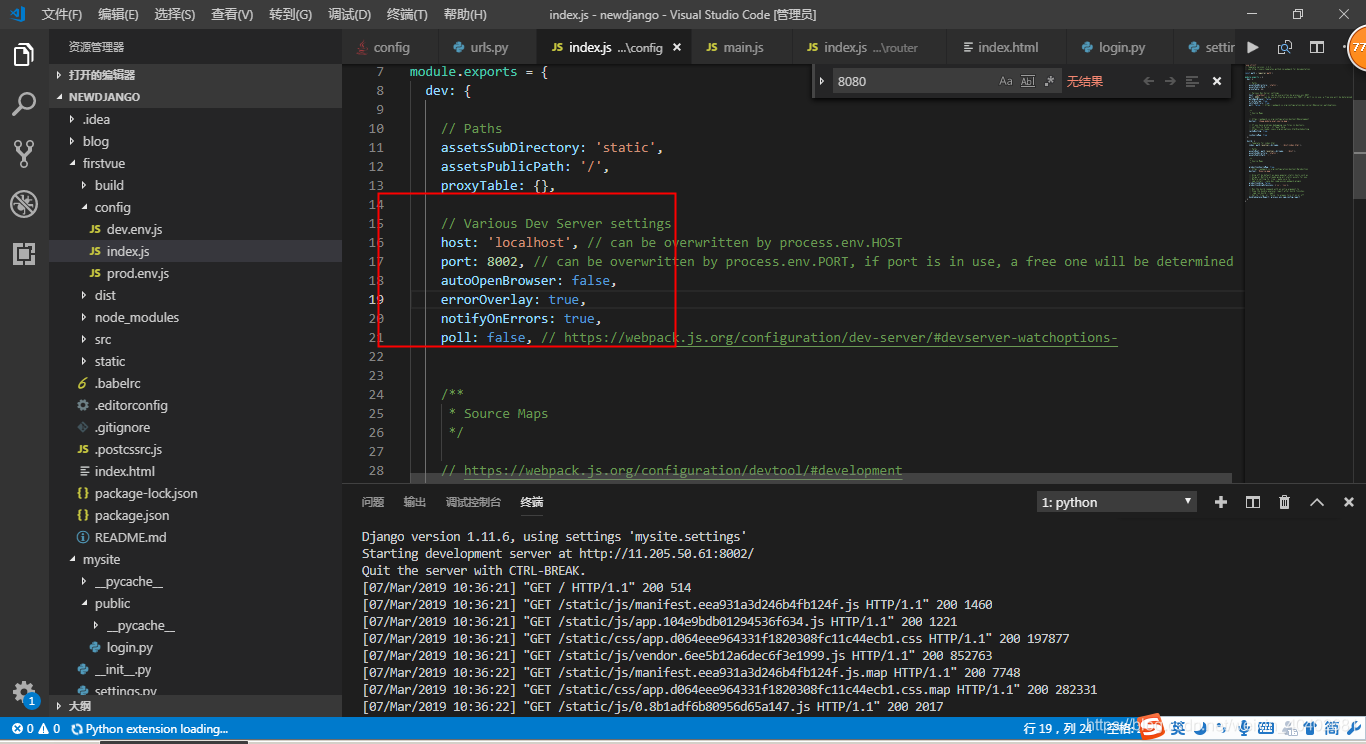Image resolution: width=1366 pixels, height=744 pixels.
Task: Expand the 大纲 outline section
Action: point(195,705)
